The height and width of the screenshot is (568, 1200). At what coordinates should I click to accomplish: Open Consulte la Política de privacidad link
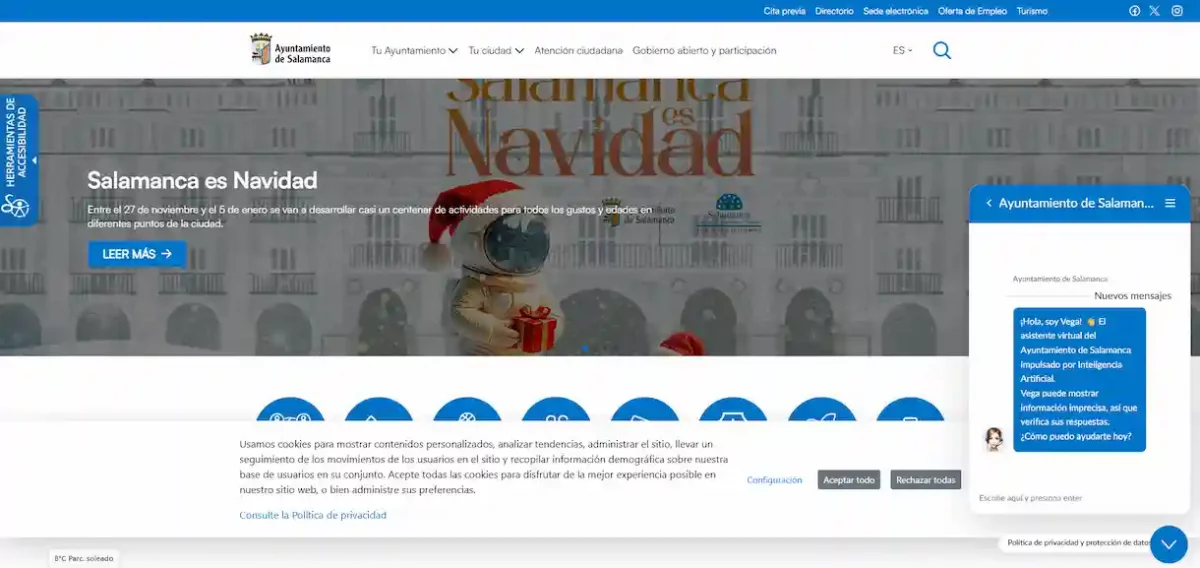click(313, 515)
